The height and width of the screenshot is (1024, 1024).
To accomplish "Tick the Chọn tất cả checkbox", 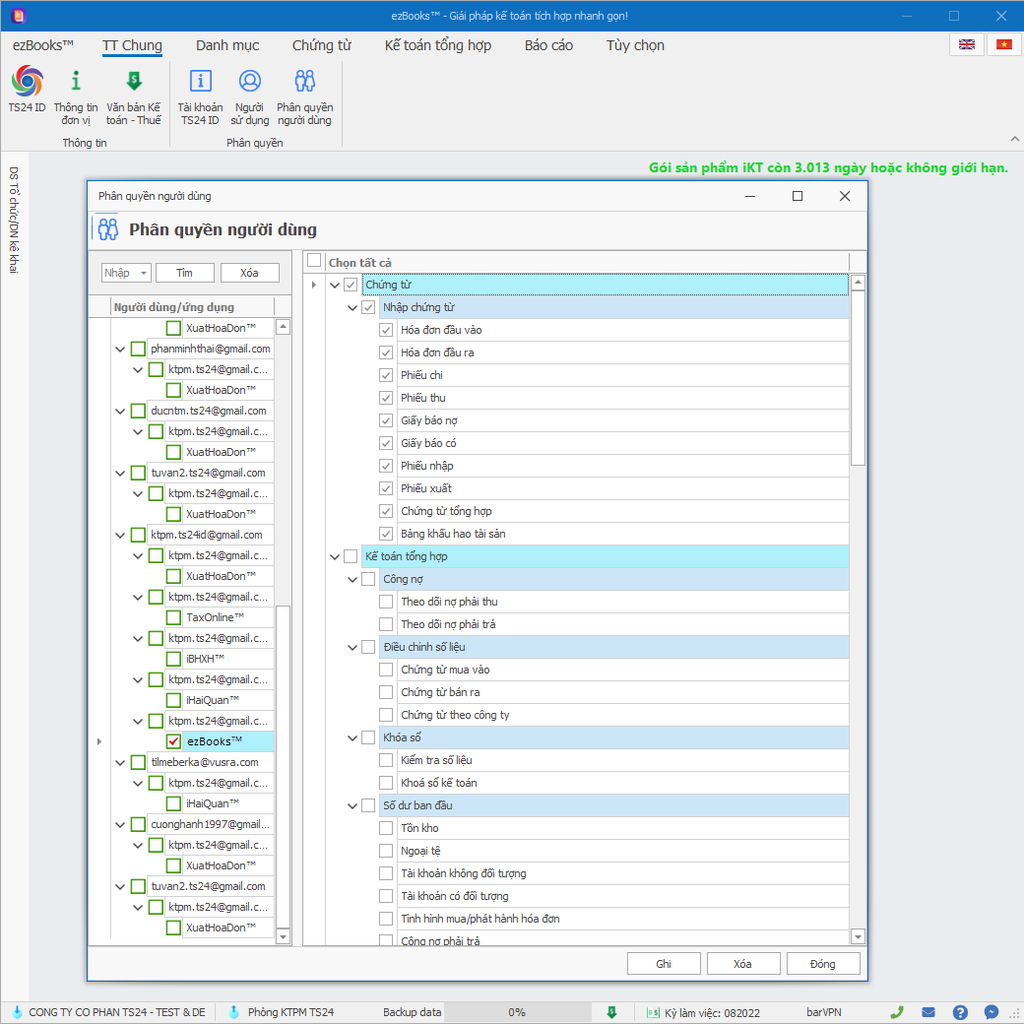I will (315, 261).
